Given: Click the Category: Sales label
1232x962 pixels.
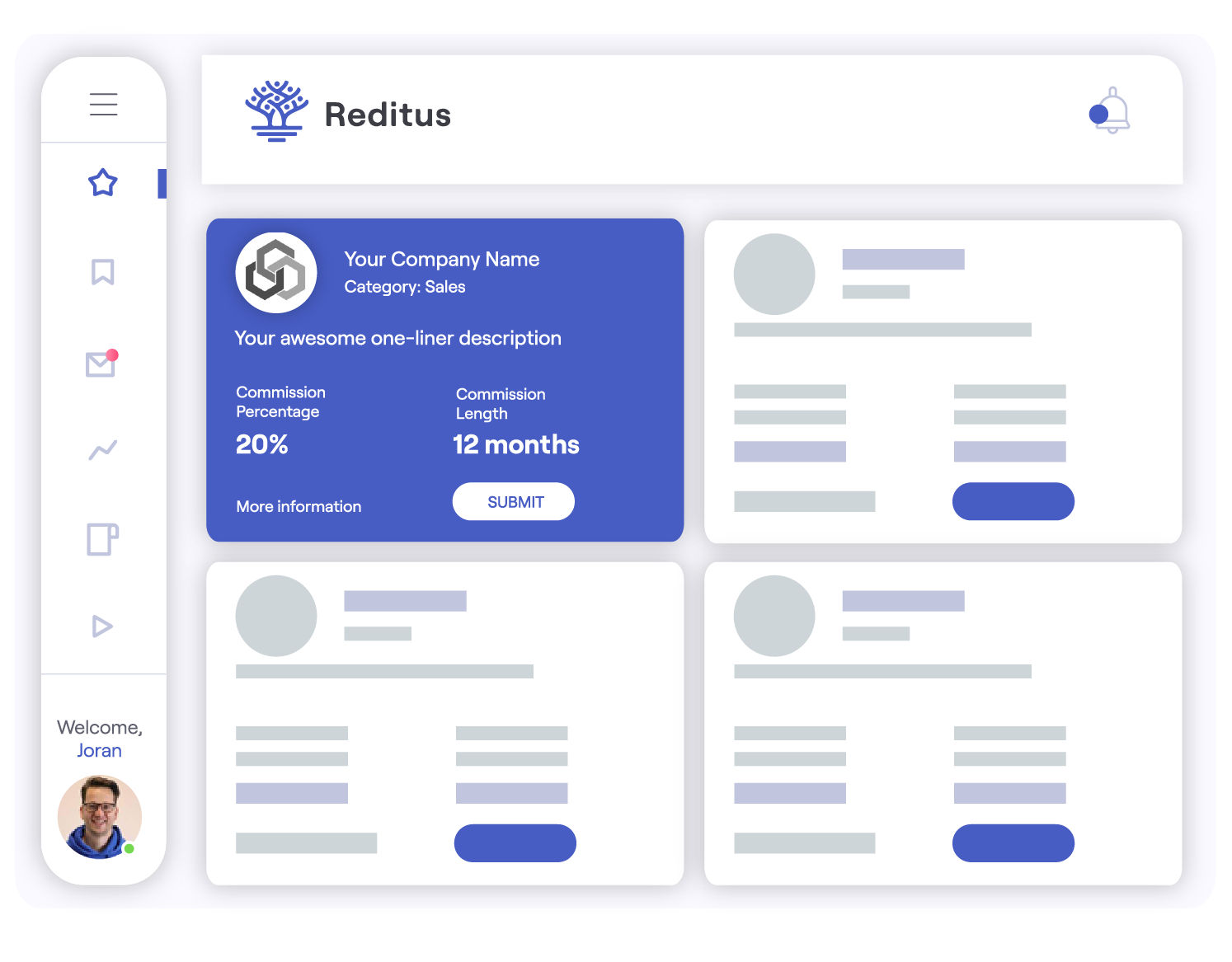Looking at the screenshot, I should [x=404, y=287].
